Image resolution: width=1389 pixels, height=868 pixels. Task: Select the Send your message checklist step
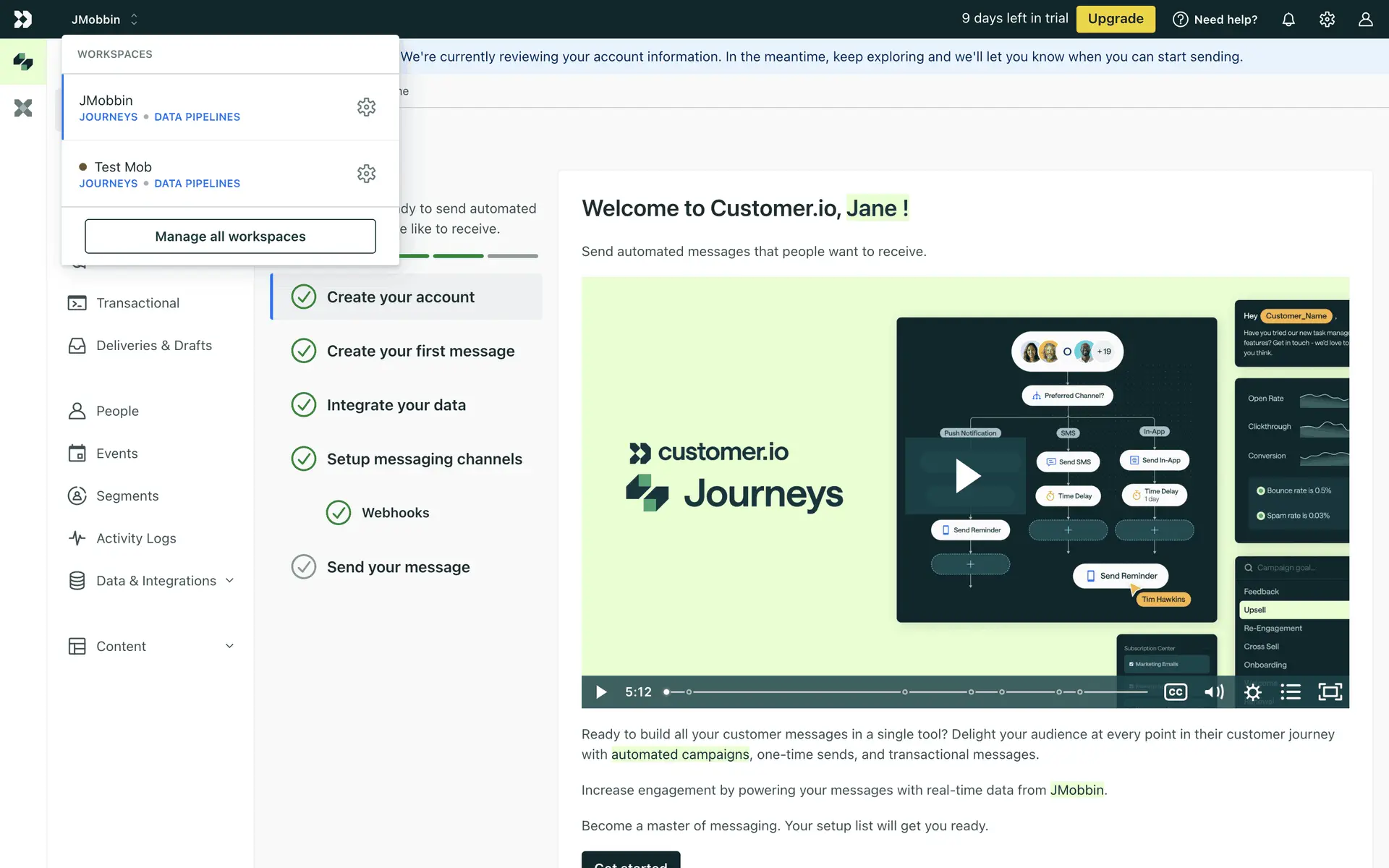[398, 567]
